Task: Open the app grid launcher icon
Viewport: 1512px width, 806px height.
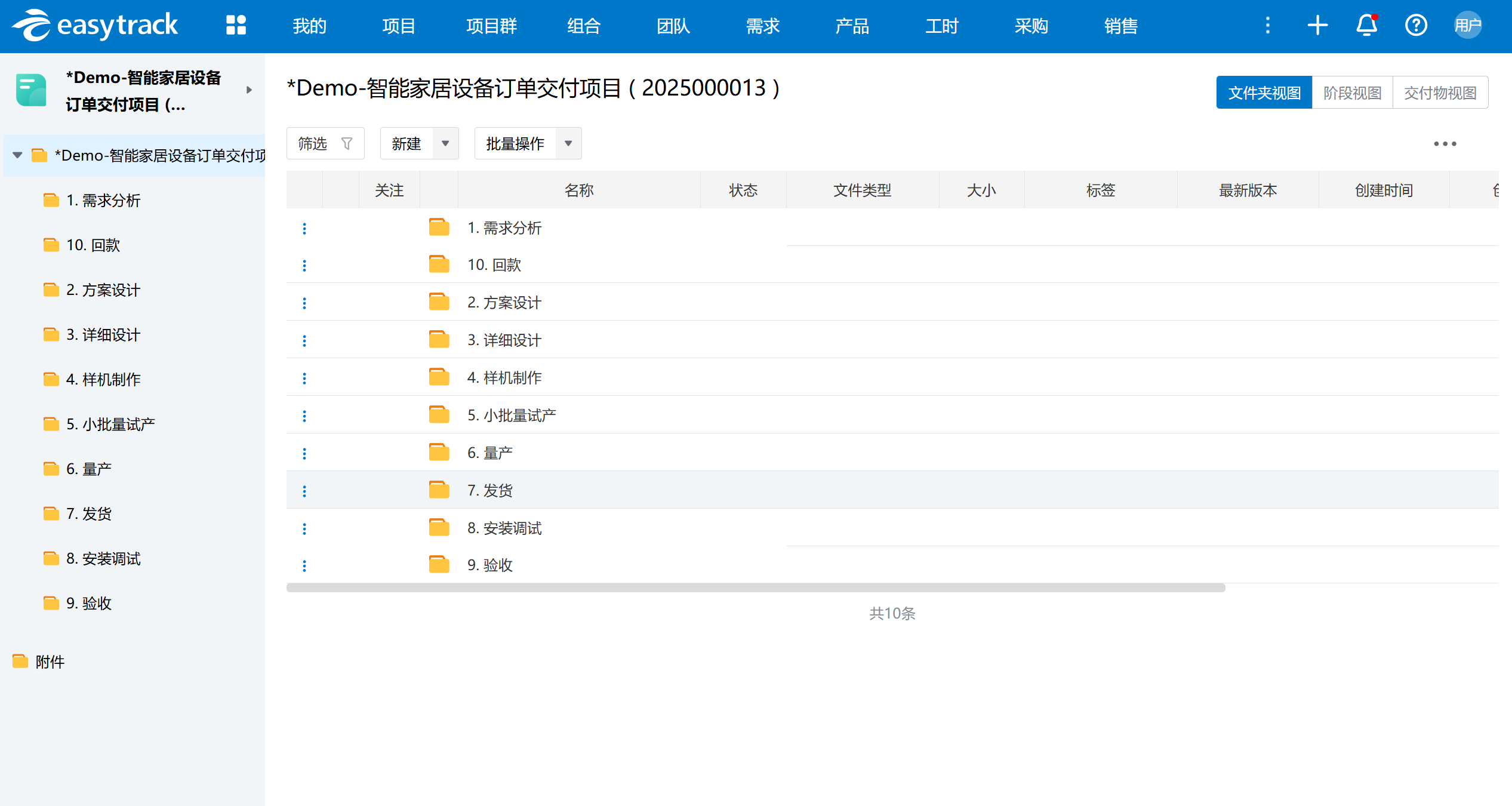Action: point(236,25)
